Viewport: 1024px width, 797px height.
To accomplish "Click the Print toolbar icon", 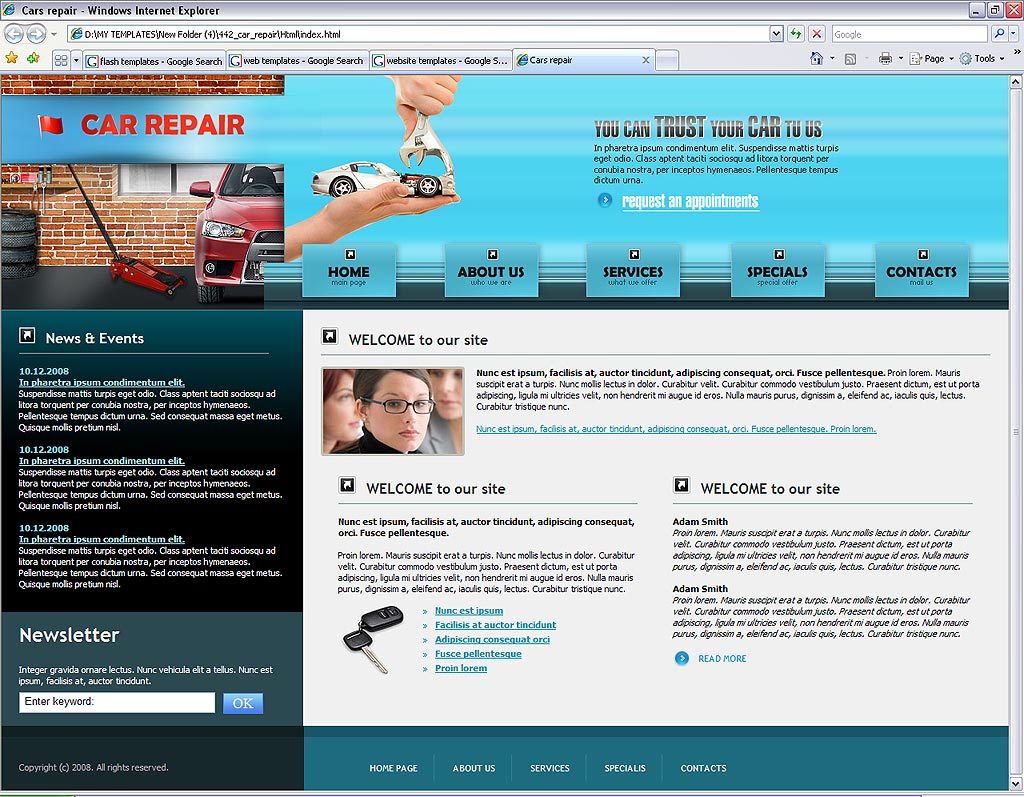I will pyautogui.click(x=885, y=59).
